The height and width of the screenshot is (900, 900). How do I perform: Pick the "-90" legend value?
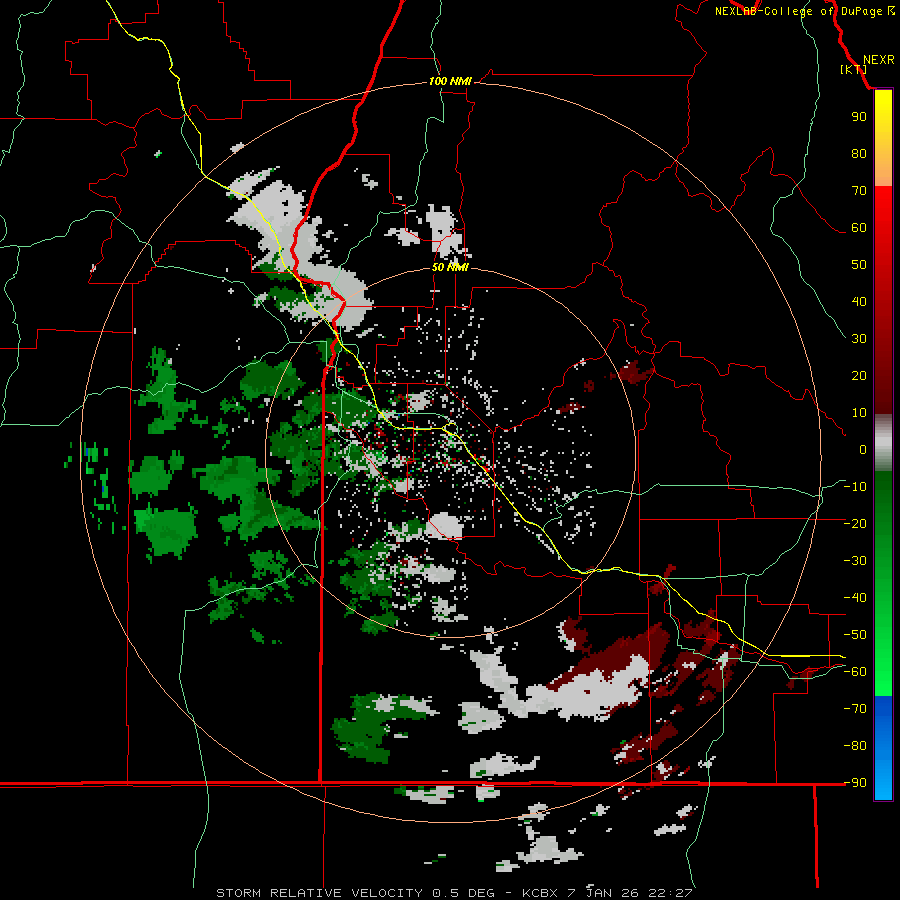pos(855,783)
